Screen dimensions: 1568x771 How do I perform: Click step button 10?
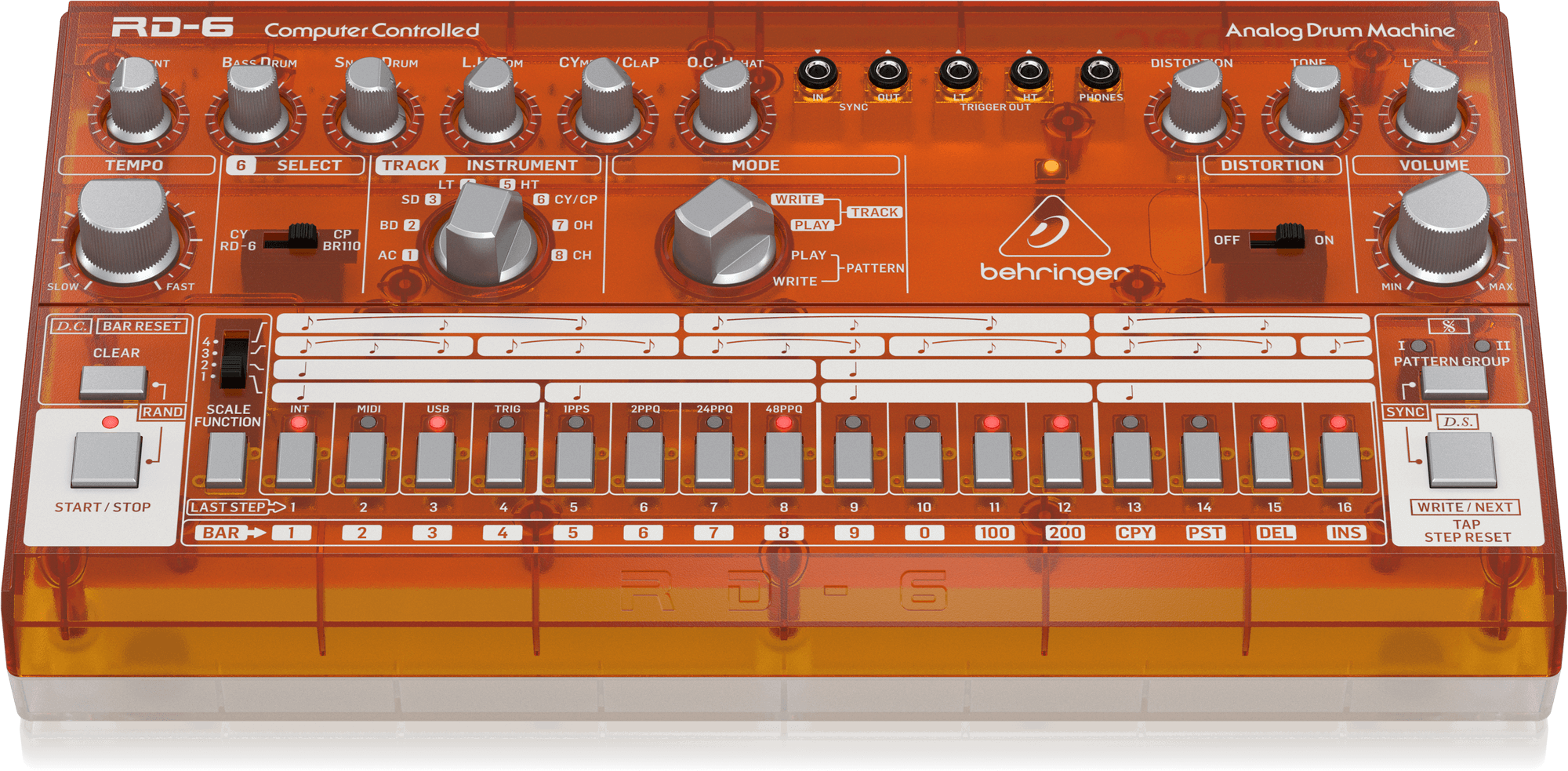coord(924,458)
